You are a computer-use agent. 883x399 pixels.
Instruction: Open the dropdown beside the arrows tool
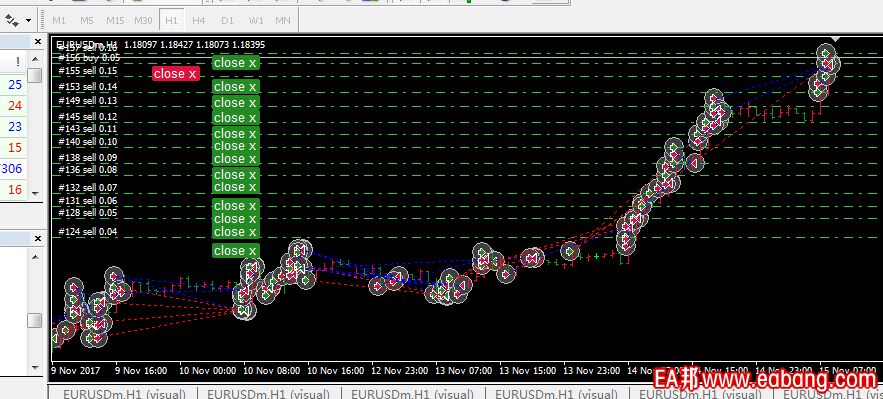click(29, 21)
